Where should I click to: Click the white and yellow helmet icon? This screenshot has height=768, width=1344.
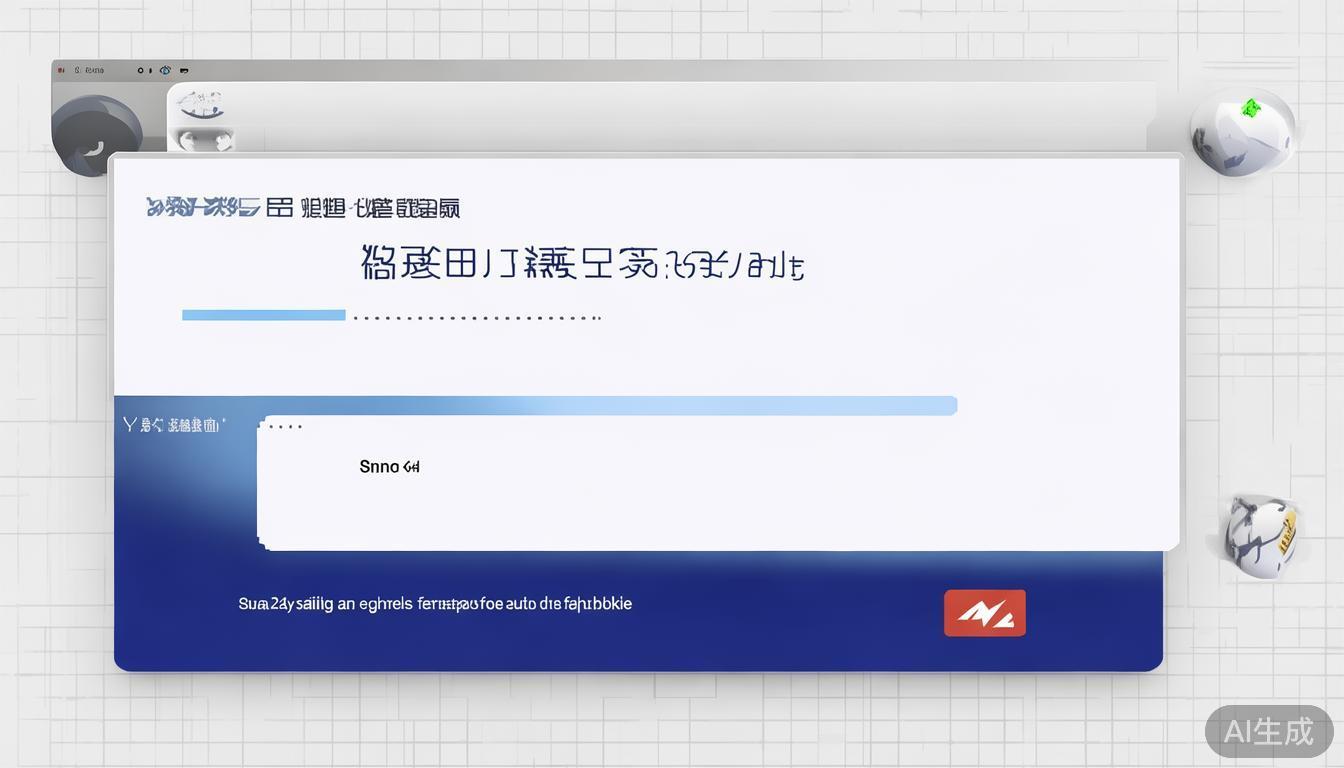pos(1261,535)
